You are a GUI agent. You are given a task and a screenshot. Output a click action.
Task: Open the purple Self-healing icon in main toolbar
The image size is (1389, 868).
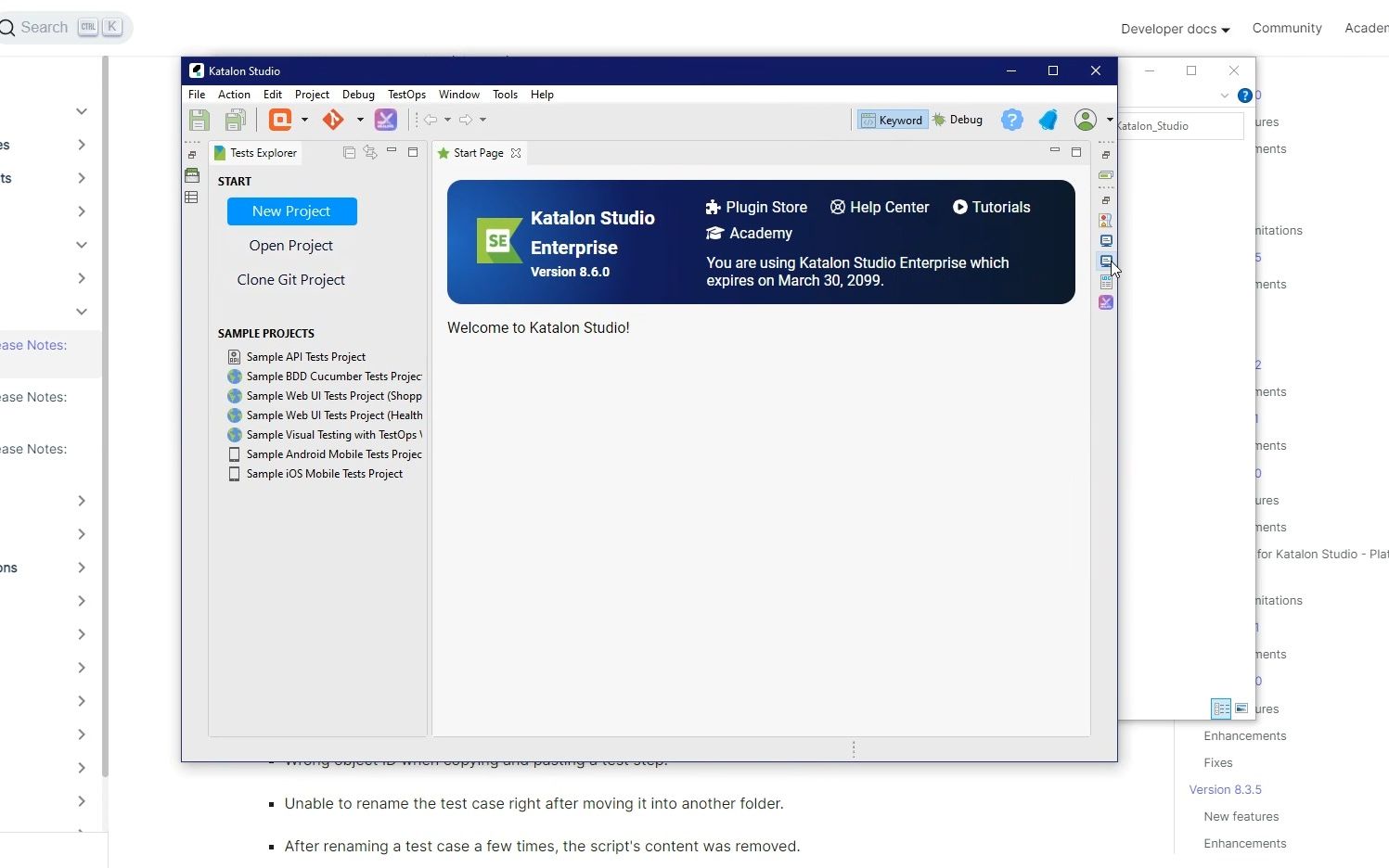tap(386, 120)
